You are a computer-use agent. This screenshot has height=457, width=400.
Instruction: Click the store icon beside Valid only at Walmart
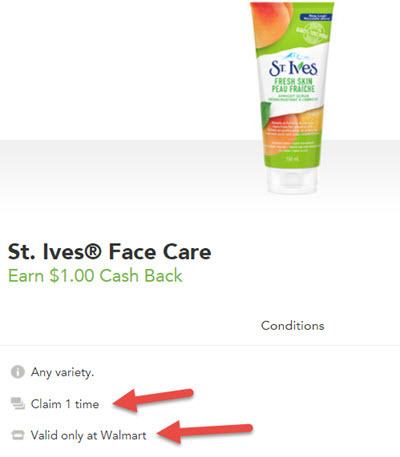pyautogui.click(x=18, y=435)
